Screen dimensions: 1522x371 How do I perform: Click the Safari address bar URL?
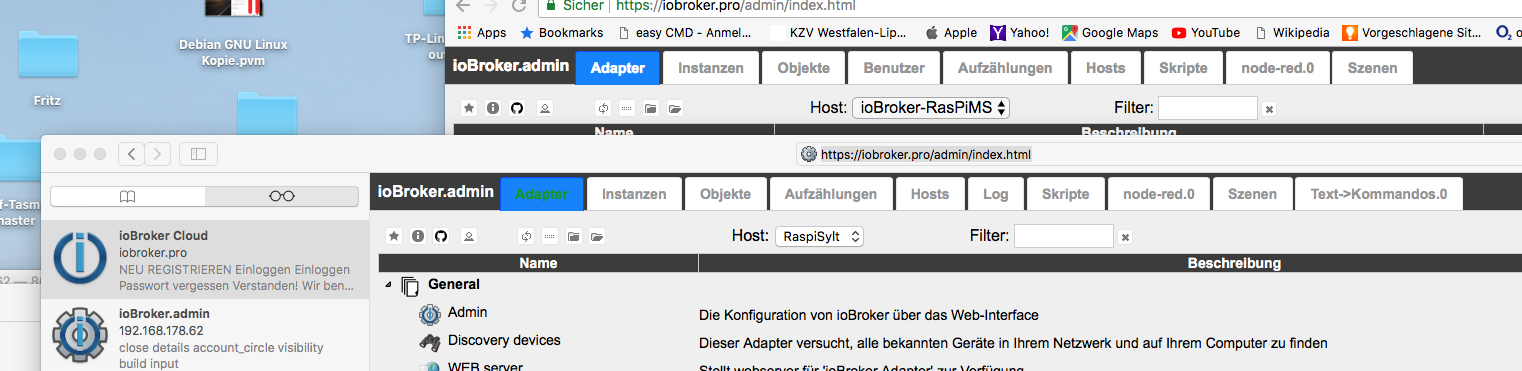pyautogui.click(x=926, y=154)
